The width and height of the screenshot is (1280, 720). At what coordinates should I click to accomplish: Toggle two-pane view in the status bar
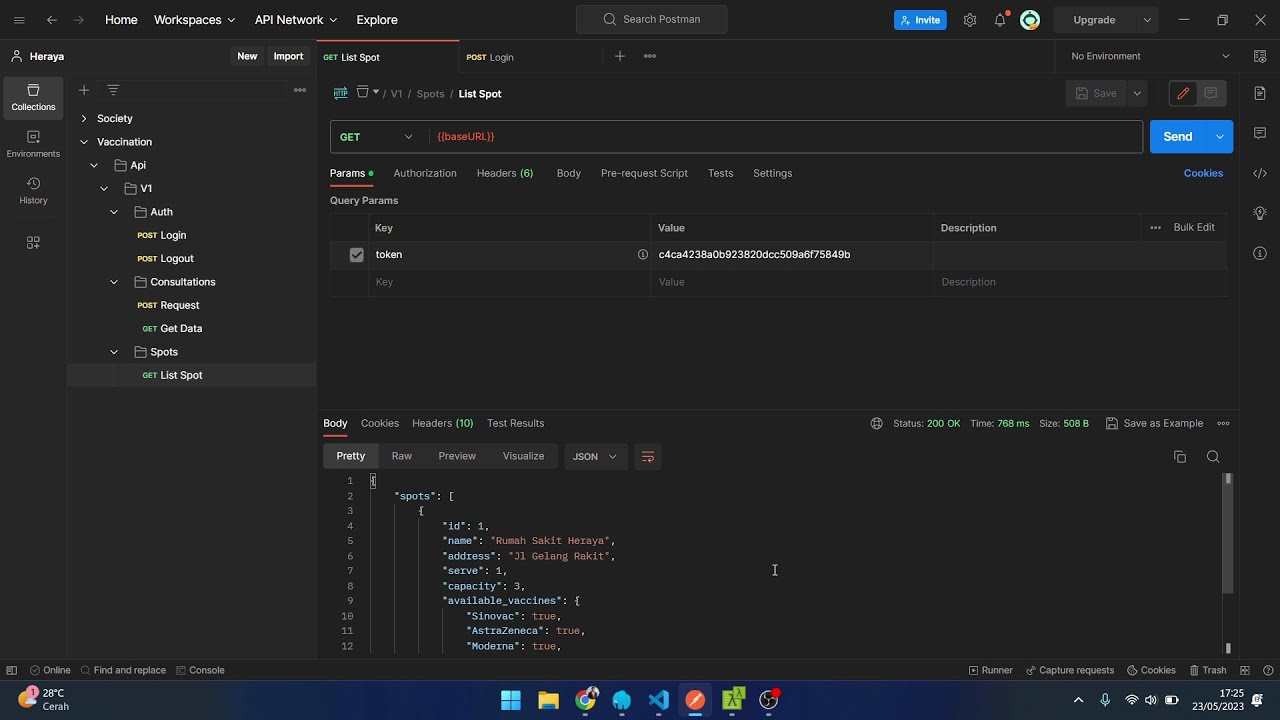1245,670
